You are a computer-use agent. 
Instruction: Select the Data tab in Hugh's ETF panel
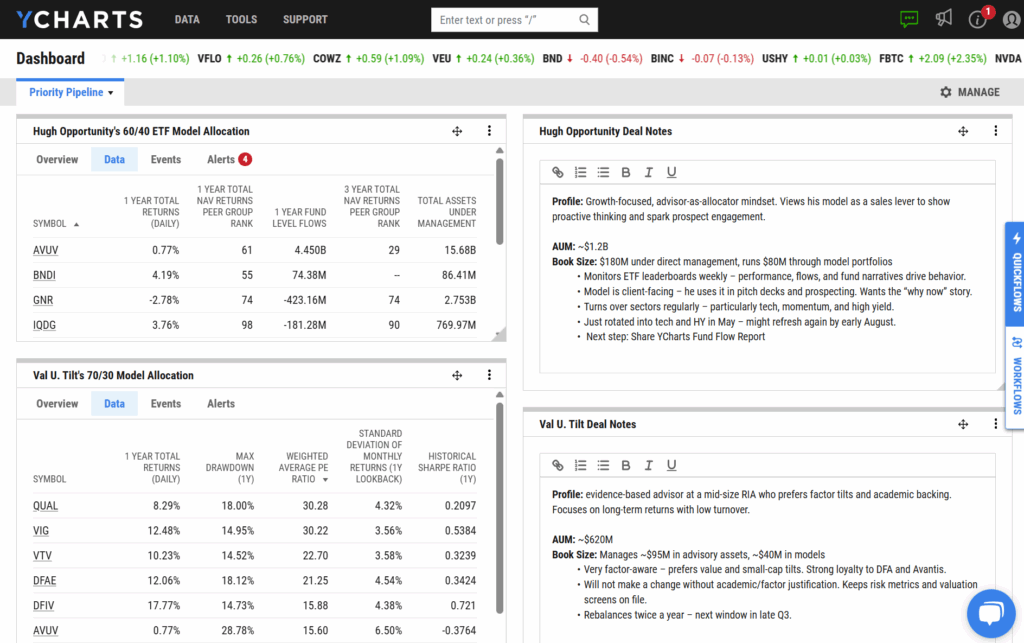click(114, 159)
